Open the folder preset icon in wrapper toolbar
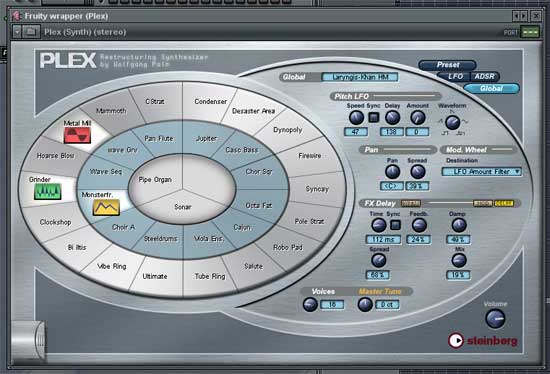Image resolution: width=550 pixels, height=374 pixels. coord(31,32)
